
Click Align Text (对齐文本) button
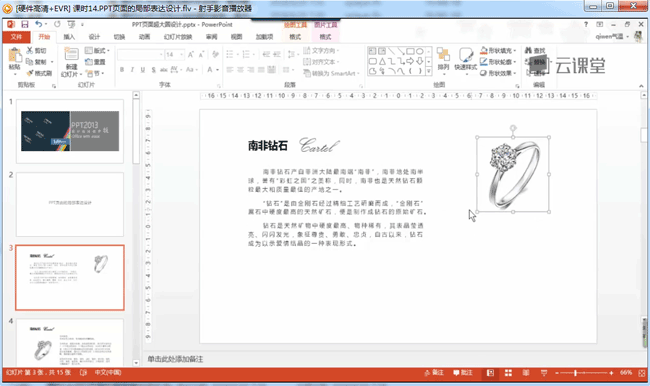tap(321, 62)
